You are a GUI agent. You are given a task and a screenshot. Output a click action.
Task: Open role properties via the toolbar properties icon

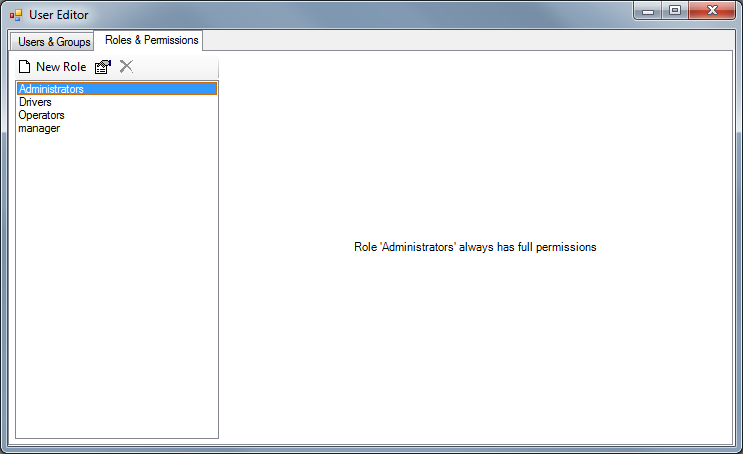coord(102,67)
